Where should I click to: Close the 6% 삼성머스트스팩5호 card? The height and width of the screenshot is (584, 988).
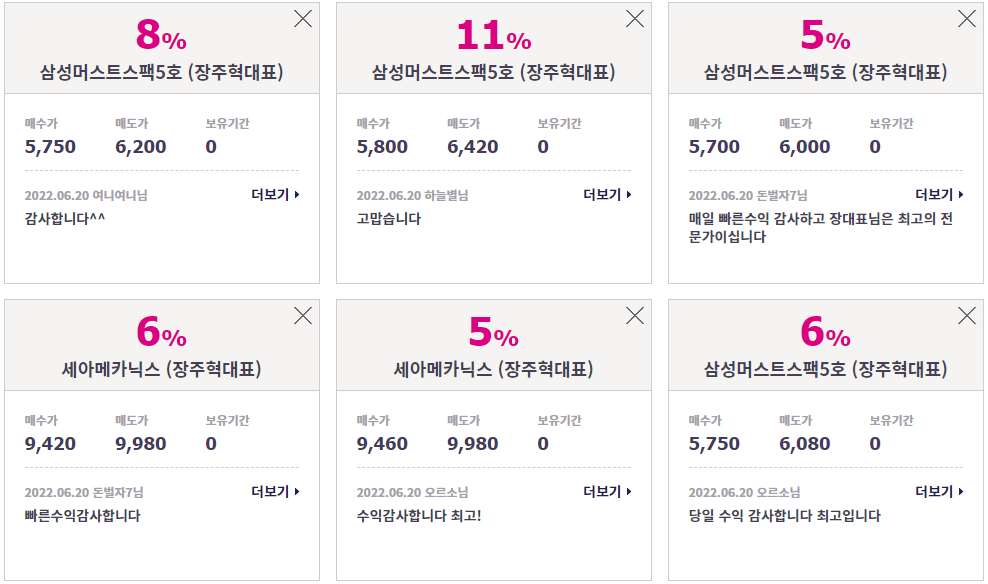click(967, 316)
